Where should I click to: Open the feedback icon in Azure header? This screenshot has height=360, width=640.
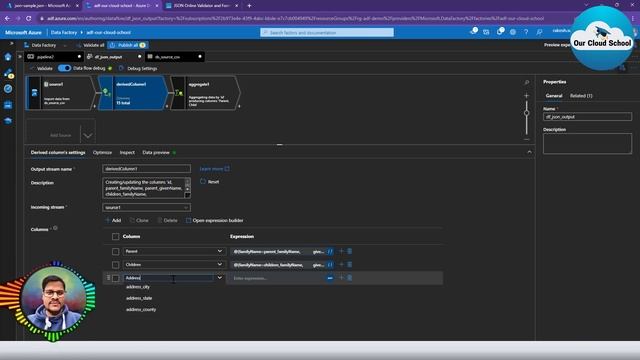[539, 32]
